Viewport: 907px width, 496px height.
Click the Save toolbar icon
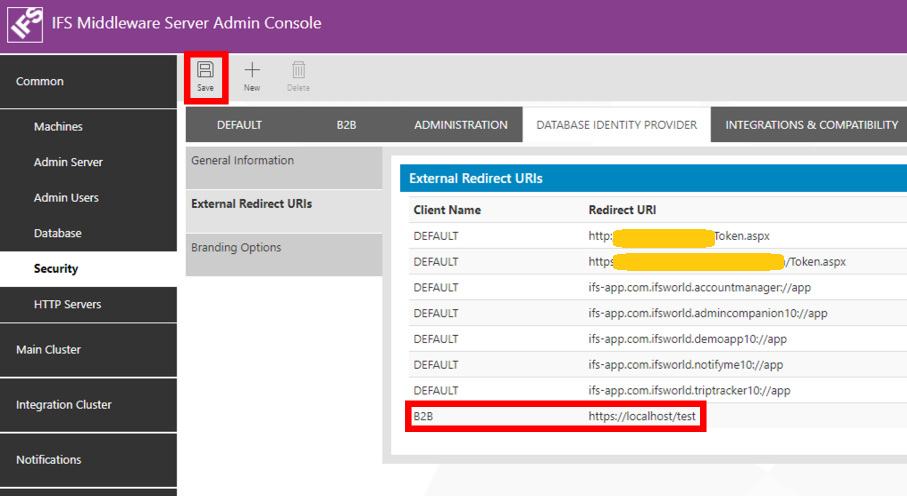coord(205,76)
